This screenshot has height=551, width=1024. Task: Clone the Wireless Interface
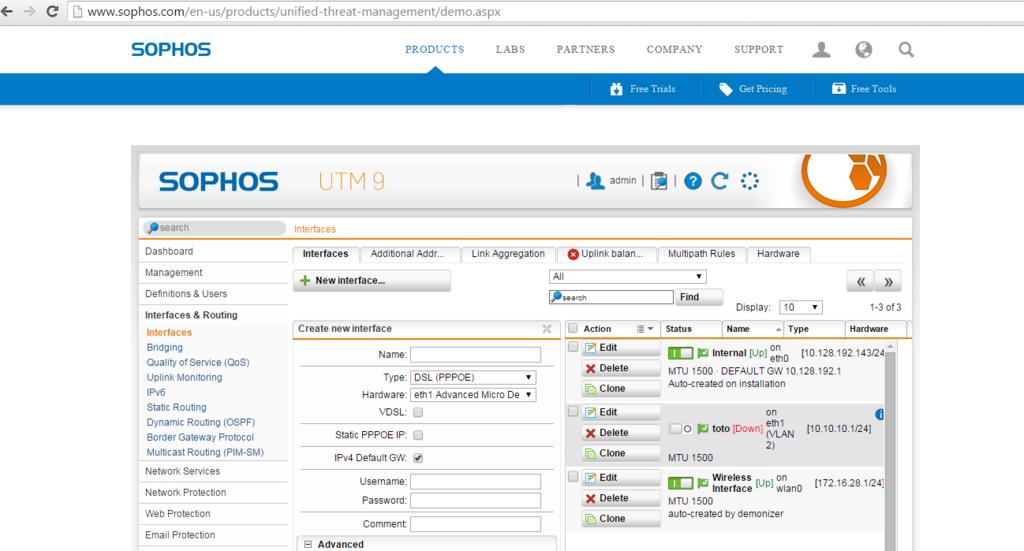point(620,518)
